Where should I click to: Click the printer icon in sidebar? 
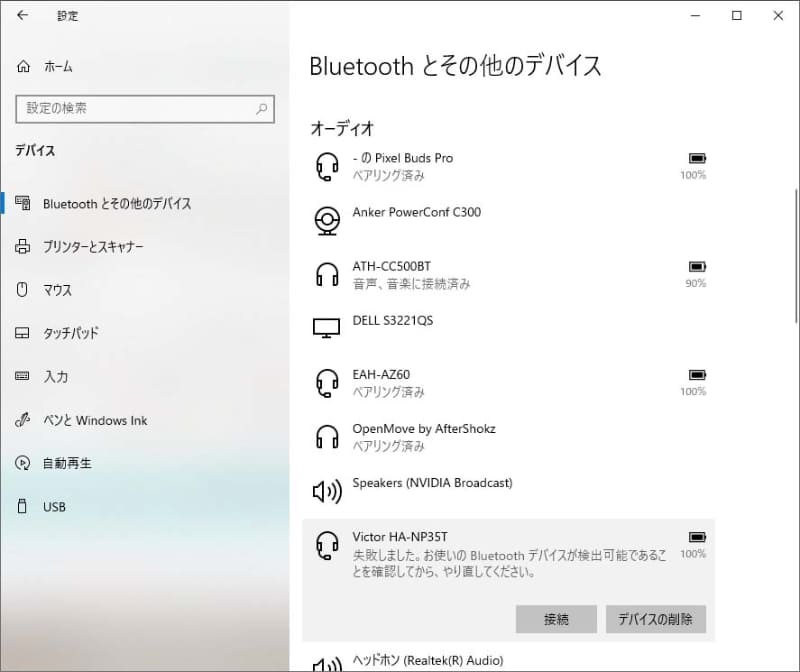(x=22, y=246)
